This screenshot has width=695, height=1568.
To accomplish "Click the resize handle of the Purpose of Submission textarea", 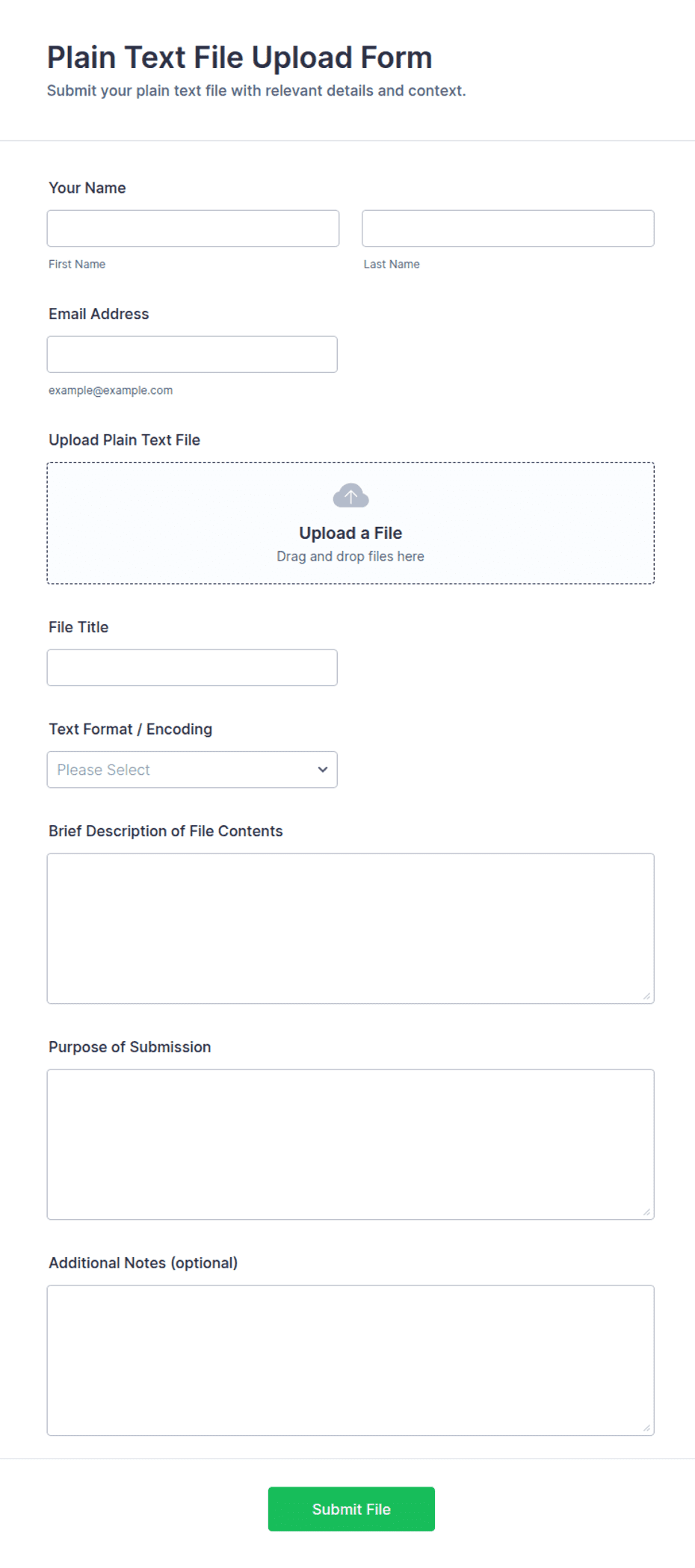I will [646, 1212].
